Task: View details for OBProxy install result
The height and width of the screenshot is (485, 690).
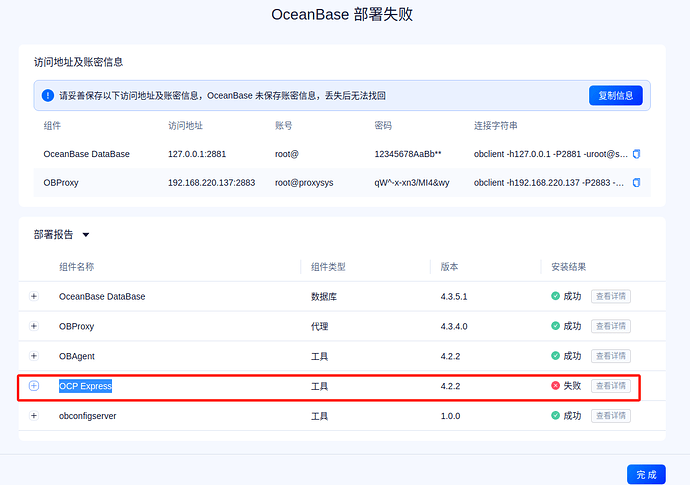Action: click(611, 326)
